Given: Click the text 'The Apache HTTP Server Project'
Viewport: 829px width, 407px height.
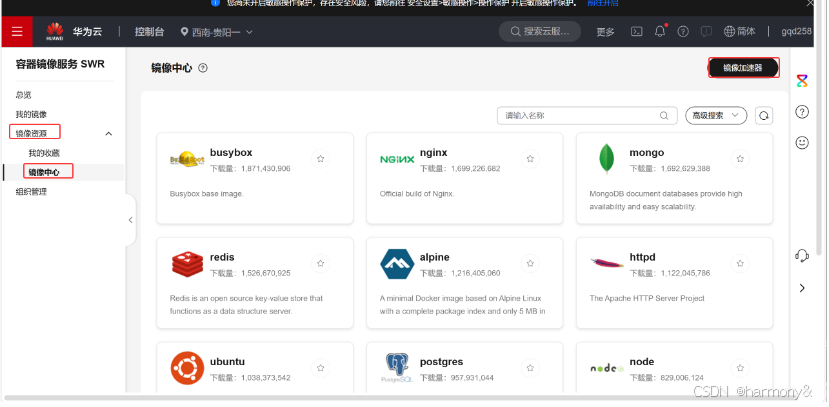Looking at the screenshot, I should coord(647,299).
